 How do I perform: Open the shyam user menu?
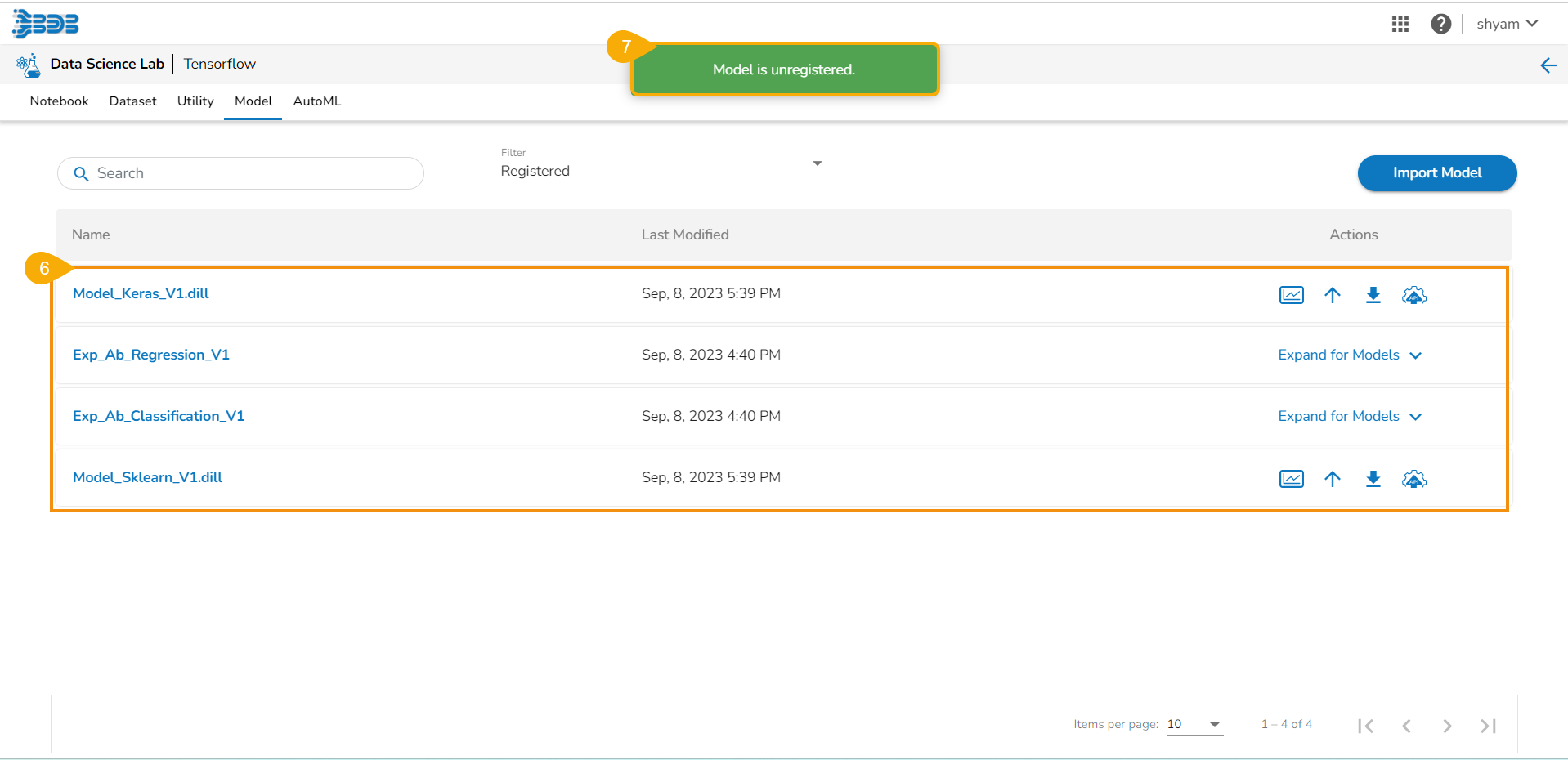coord(1507,24)
